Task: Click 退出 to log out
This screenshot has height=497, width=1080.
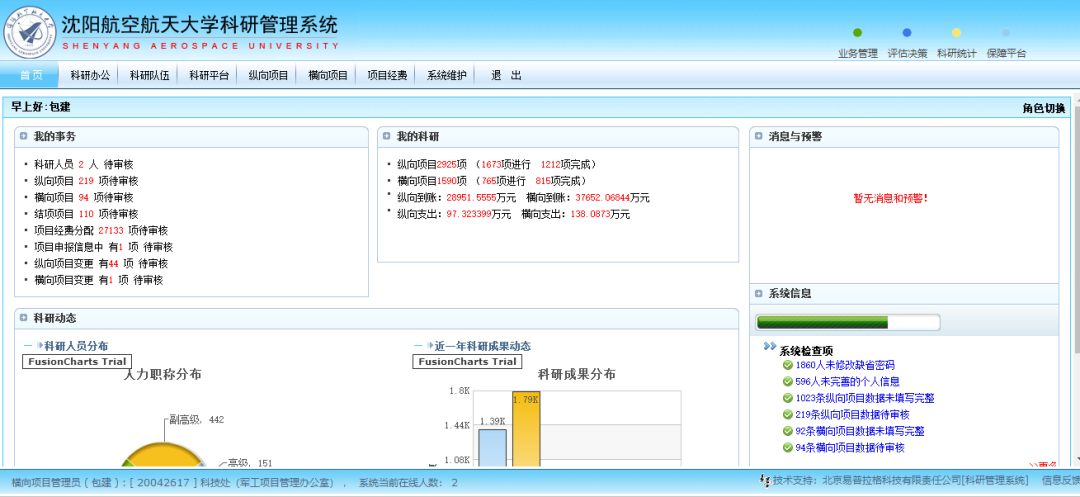Action: point(506,76)
